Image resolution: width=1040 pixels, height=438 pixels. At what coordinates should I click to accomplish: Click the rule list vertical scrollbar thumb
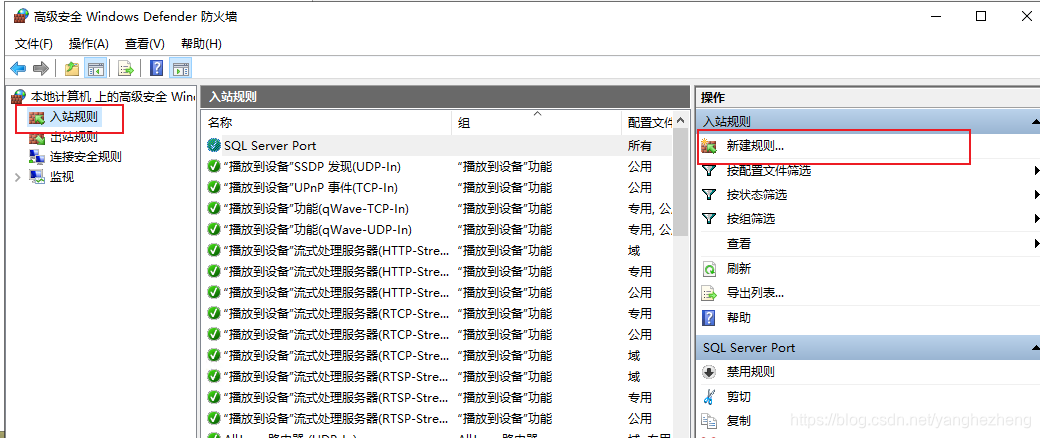tap(680, 184)
